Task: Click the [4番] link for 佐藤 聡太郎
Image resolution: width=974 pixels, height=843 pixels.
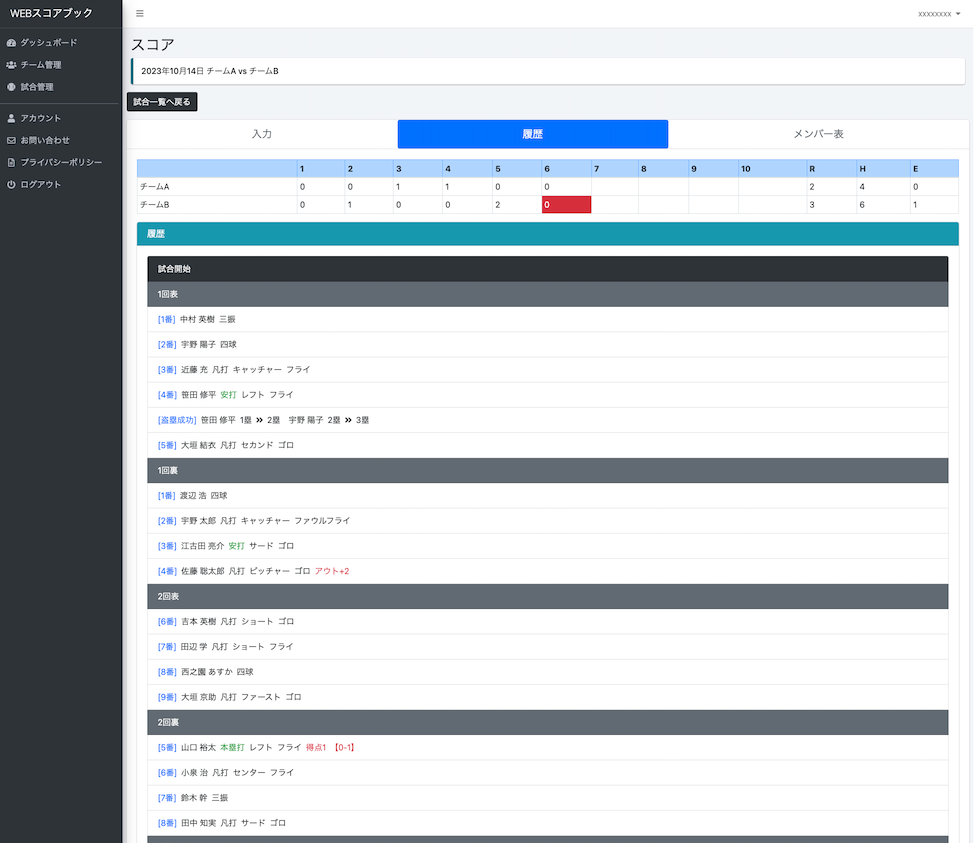Action: pyautogui.click(x=166, y=571)
